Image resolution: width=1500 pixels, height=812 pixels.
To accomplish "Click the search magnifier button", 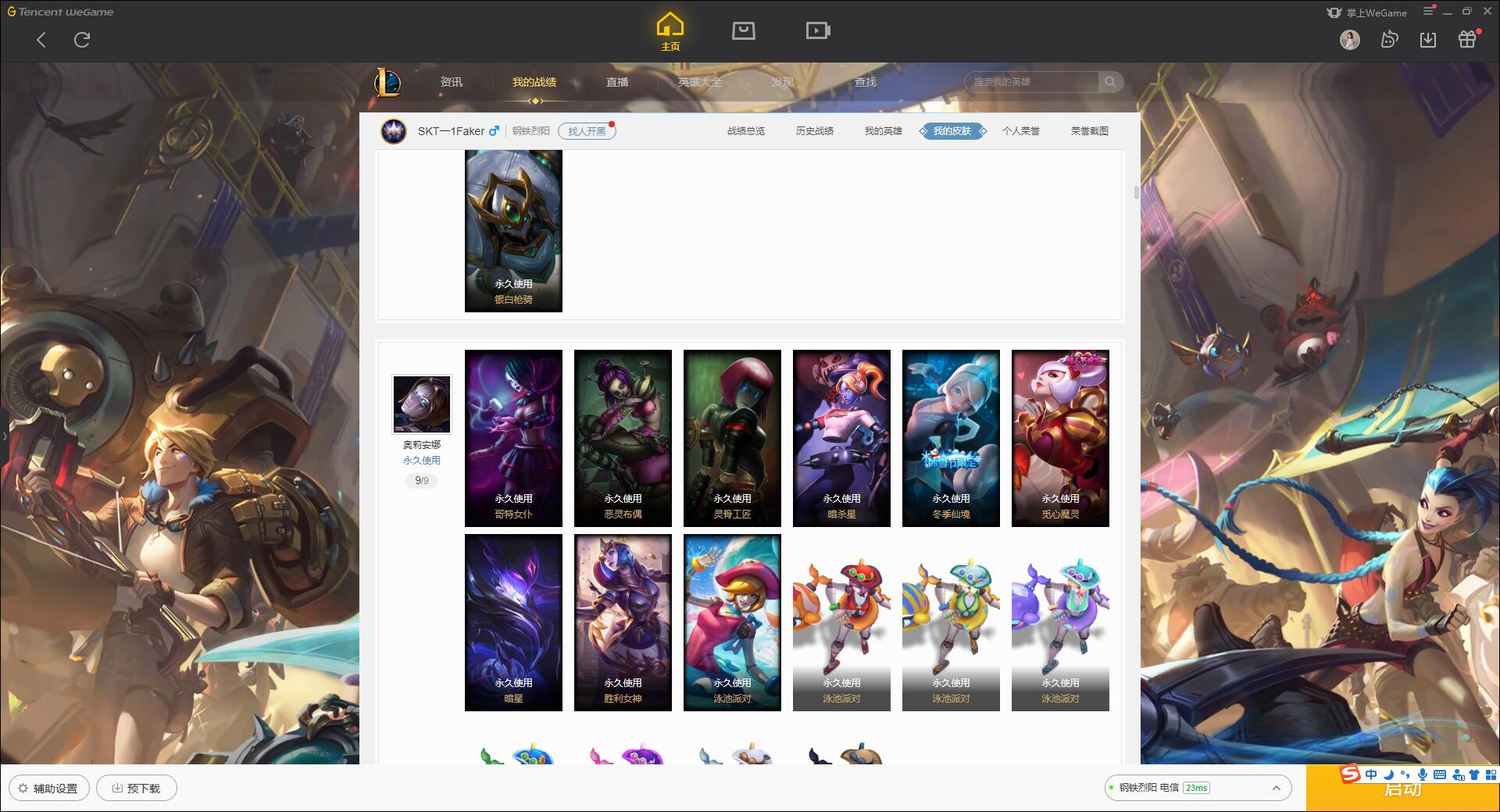I will [1110, 82].
